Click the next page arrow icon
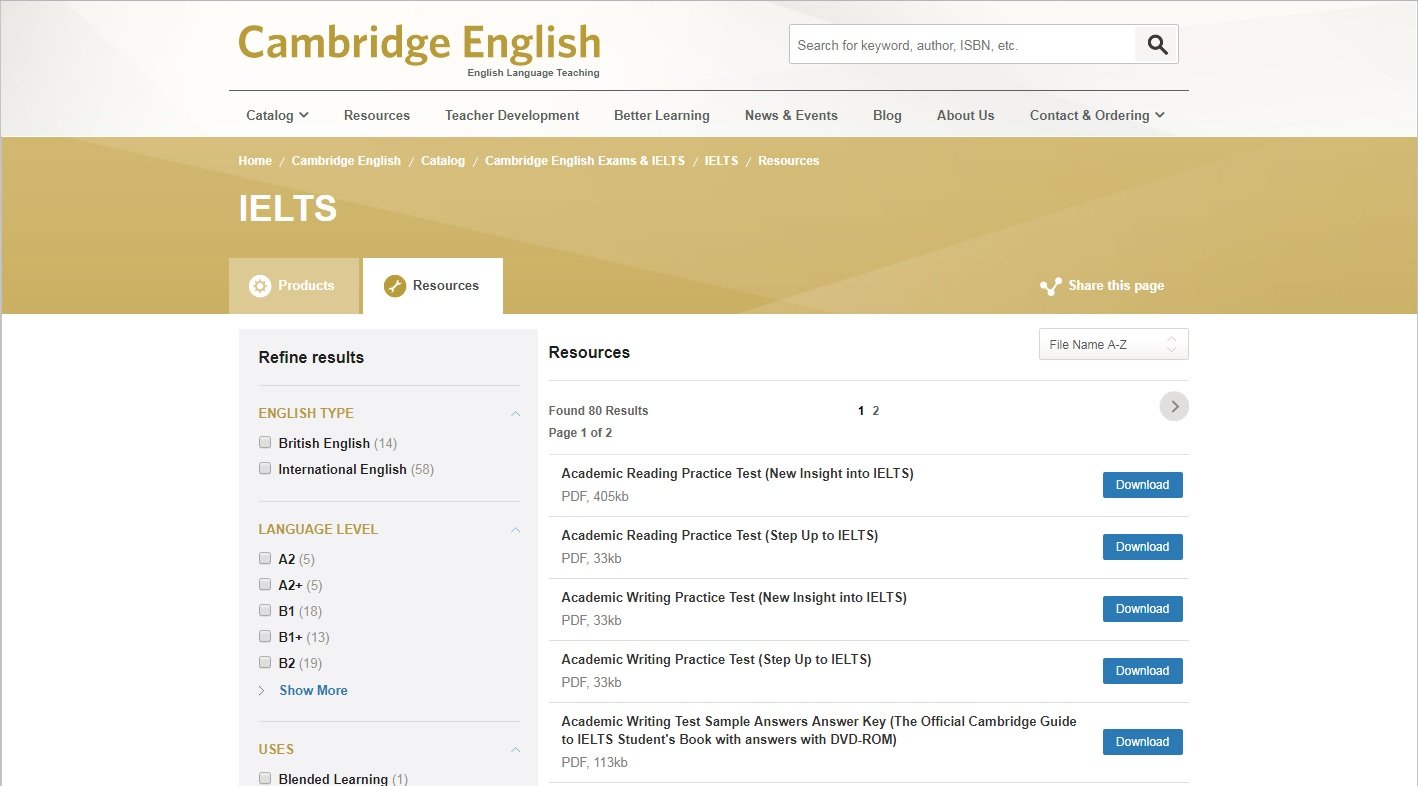Screen dimensions: 1418x786 point(1174,406)
